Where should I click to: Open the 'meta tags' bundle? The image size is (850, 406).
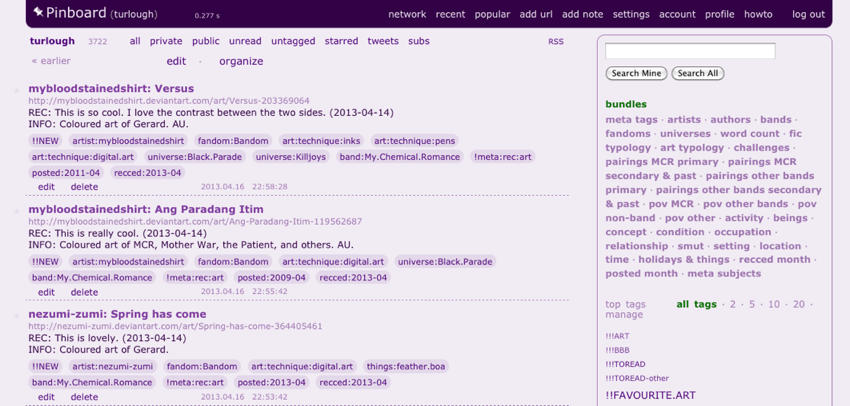[x=631, y=120]
